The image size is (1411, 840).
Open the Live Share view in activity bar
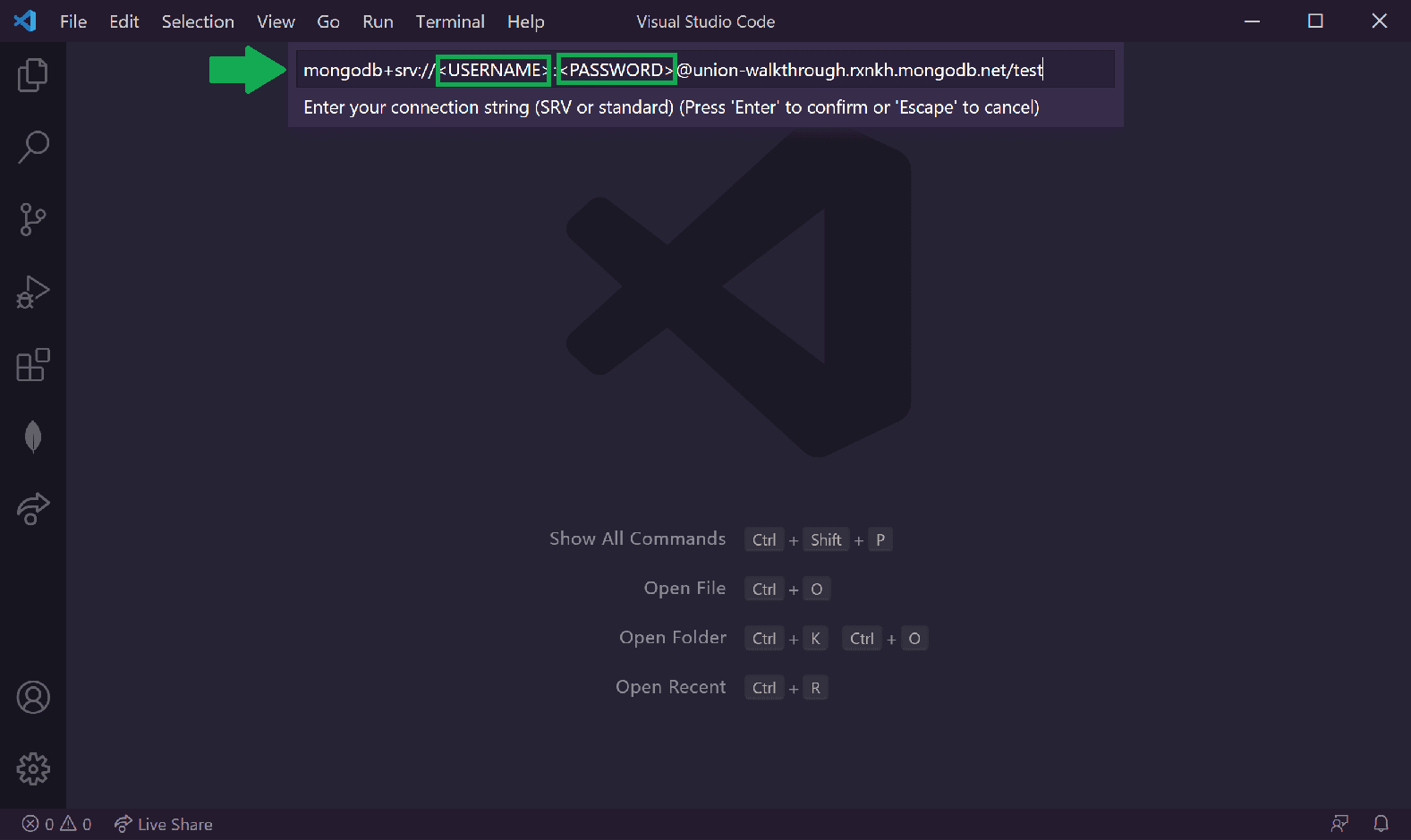33,509
